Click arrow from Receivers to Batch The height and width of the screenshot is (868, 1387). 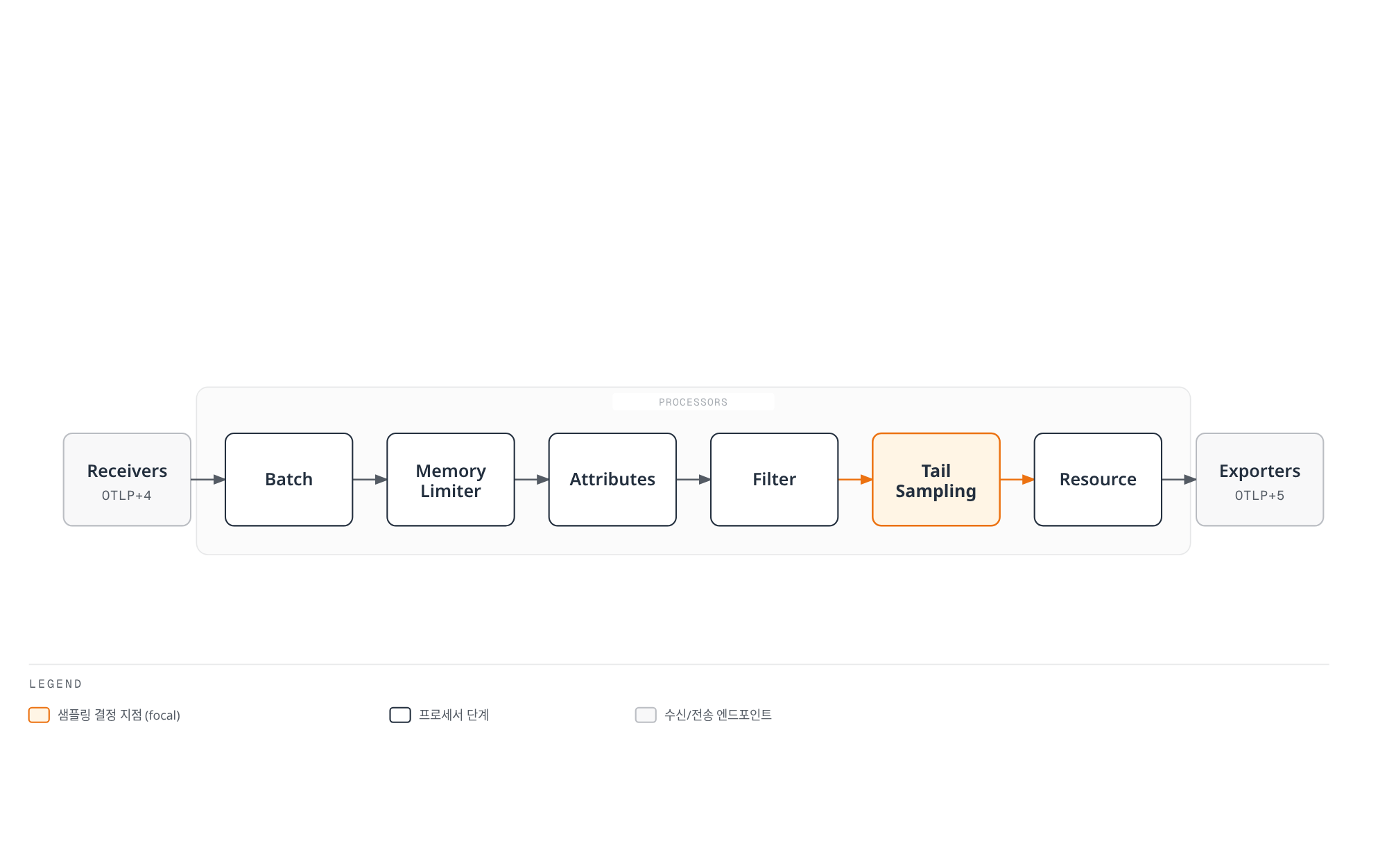tap(208, 480)
